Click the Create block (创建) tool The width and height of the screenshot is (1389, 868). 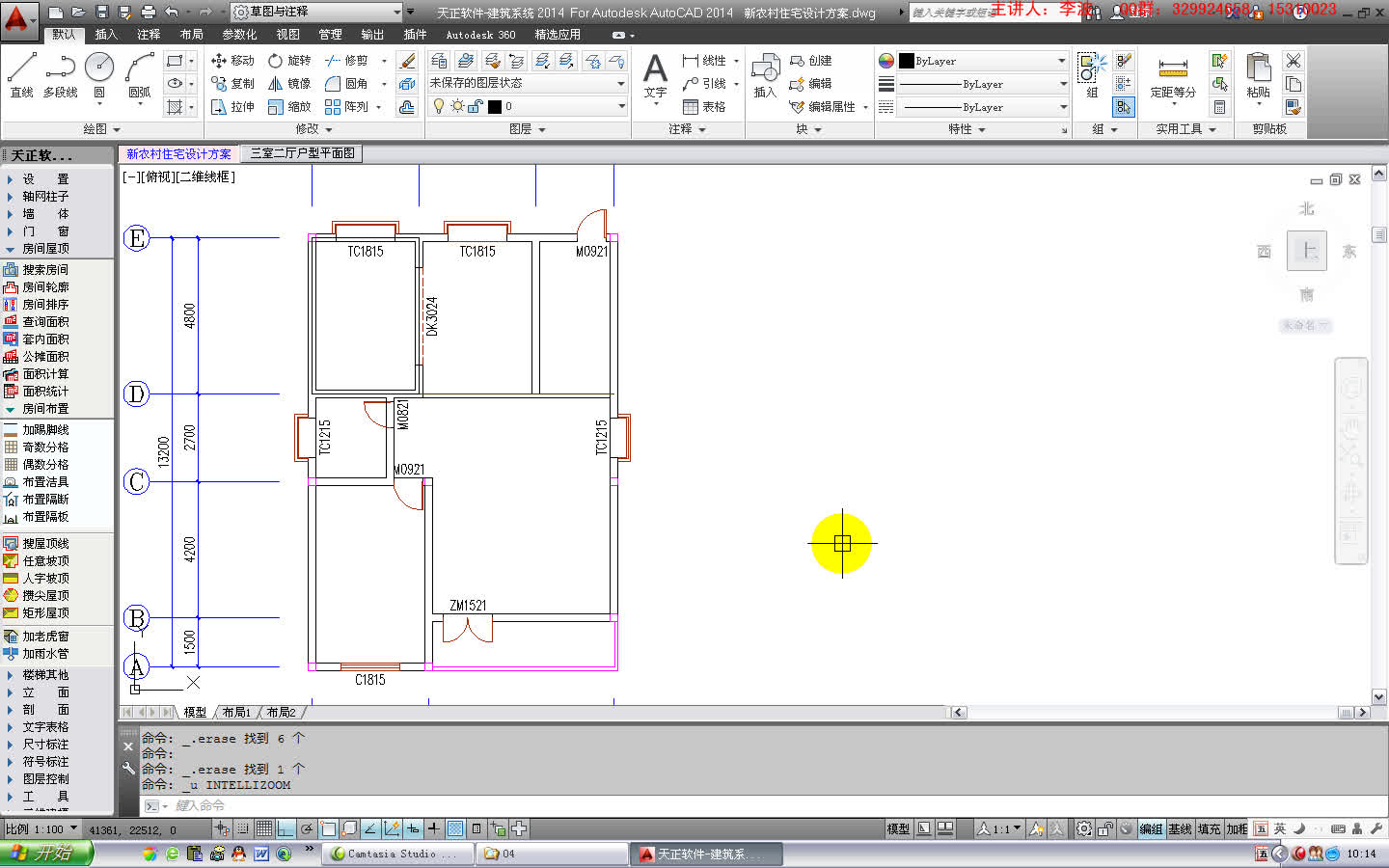pos(810,60)
